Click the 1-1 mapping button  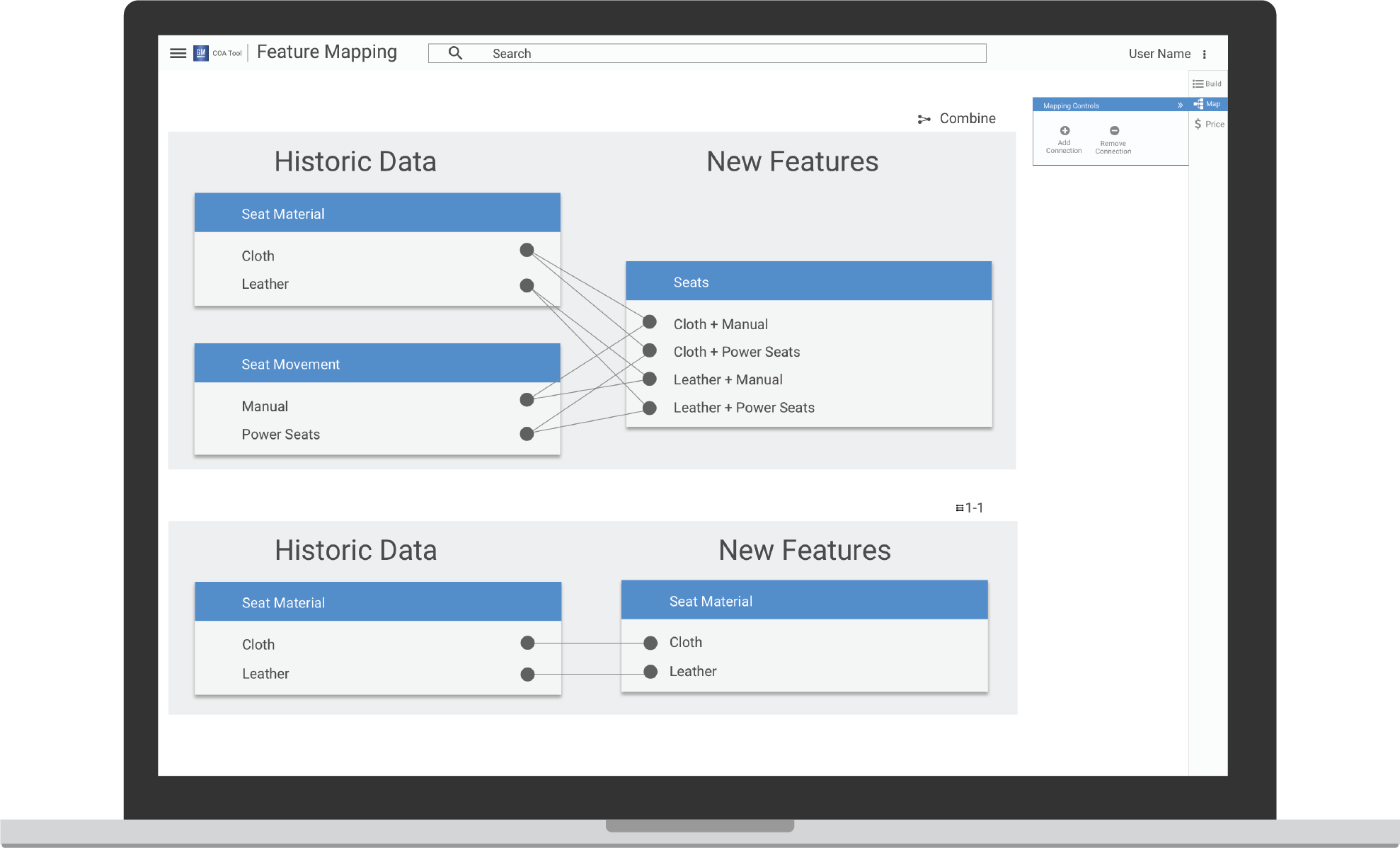tap(969, 508)
